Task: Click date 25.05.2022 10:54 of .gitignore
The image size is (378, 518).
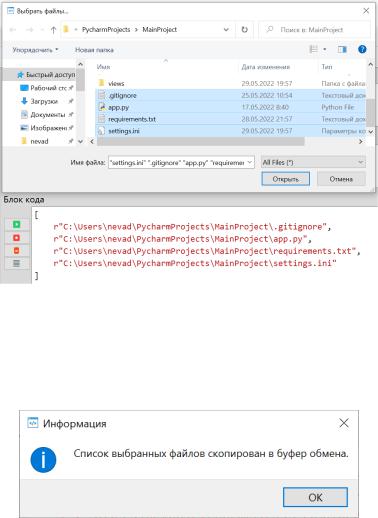Action: tap(267, 95)
